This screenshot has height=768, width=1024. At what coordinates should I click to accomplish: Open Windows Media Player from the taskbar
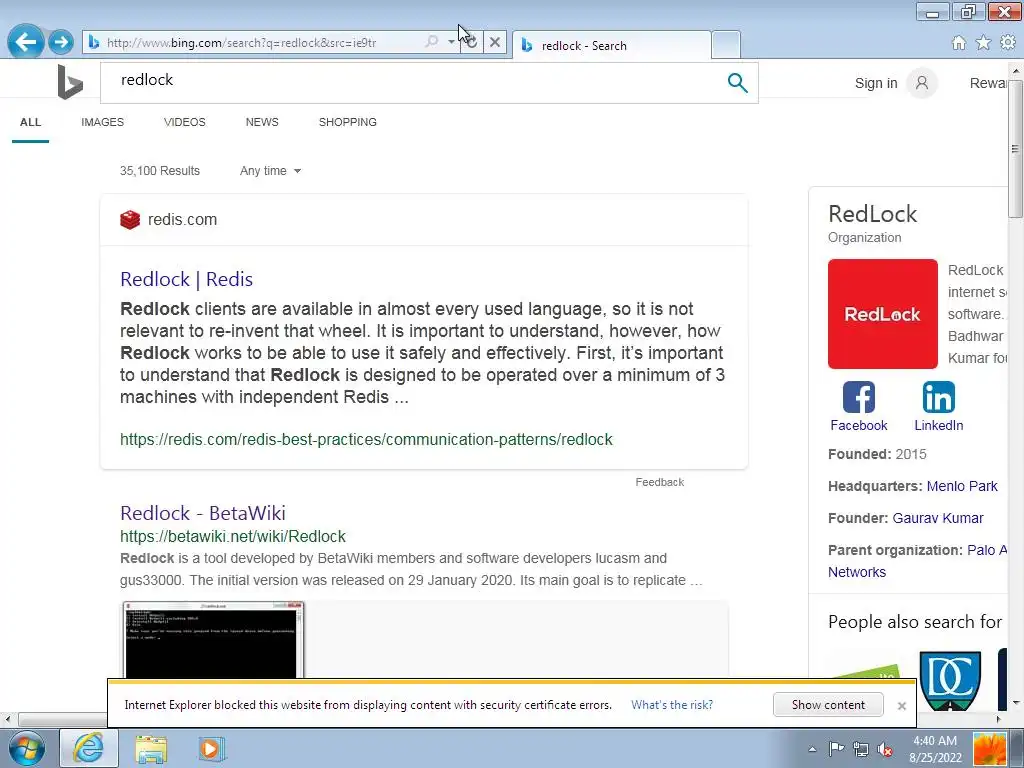tap(211, 748)
